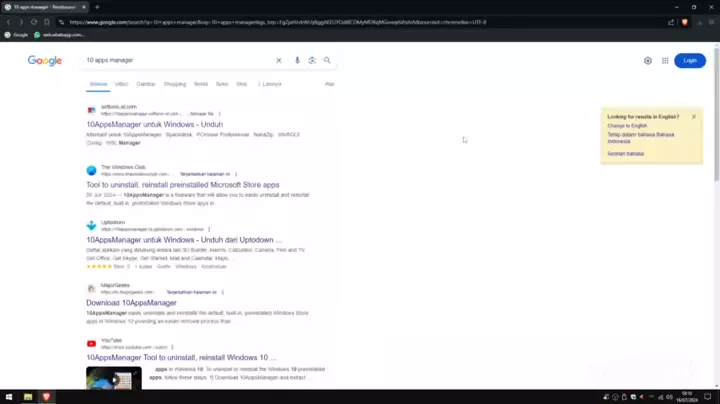Click Change to English link

[x=627, y=126]
